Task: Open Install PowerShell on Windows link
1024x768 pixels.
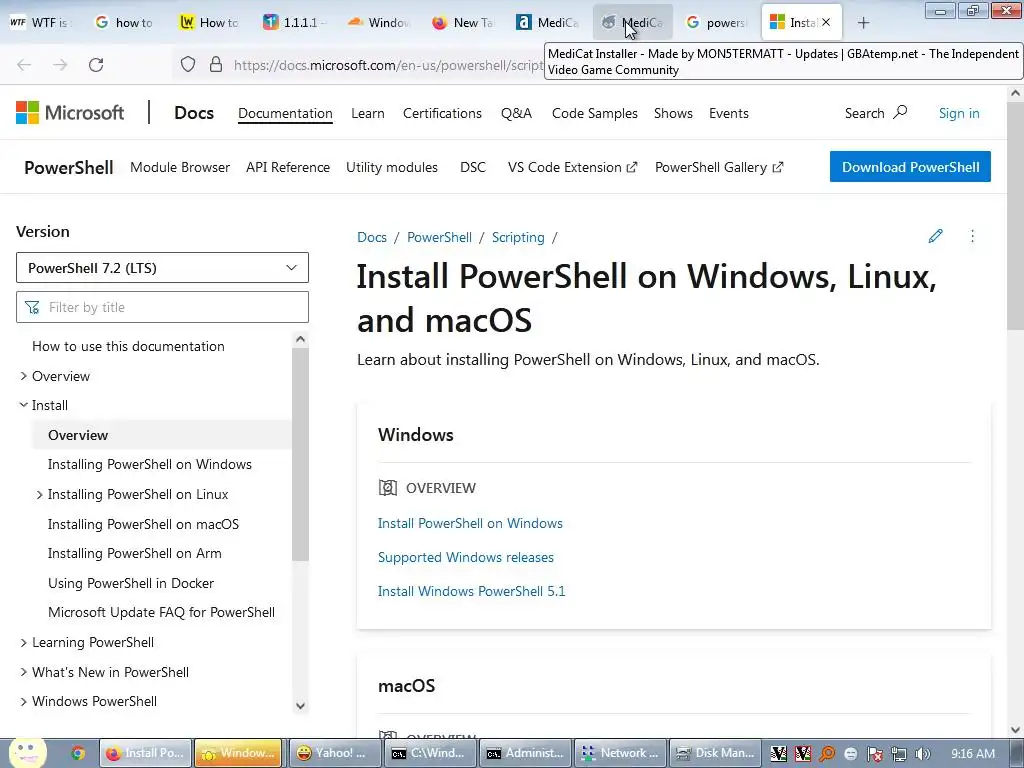Action: pyautogui.click(x=470, y=523)
